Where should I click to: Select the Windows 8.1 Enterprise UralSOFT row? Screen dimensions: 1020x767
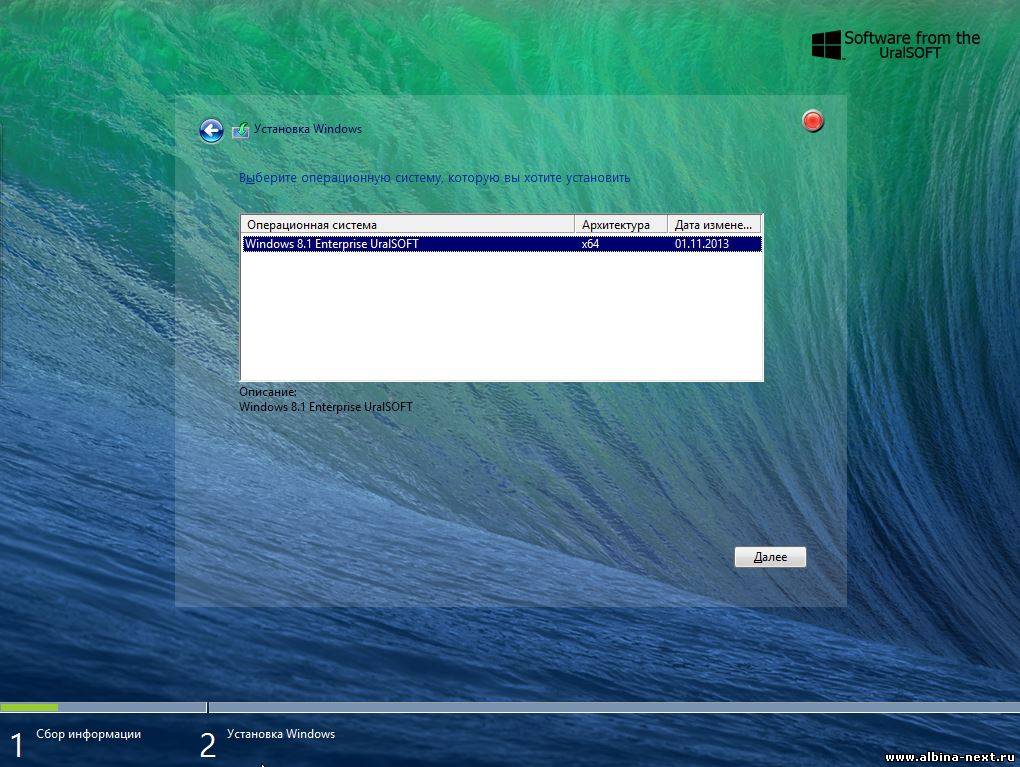502,244
